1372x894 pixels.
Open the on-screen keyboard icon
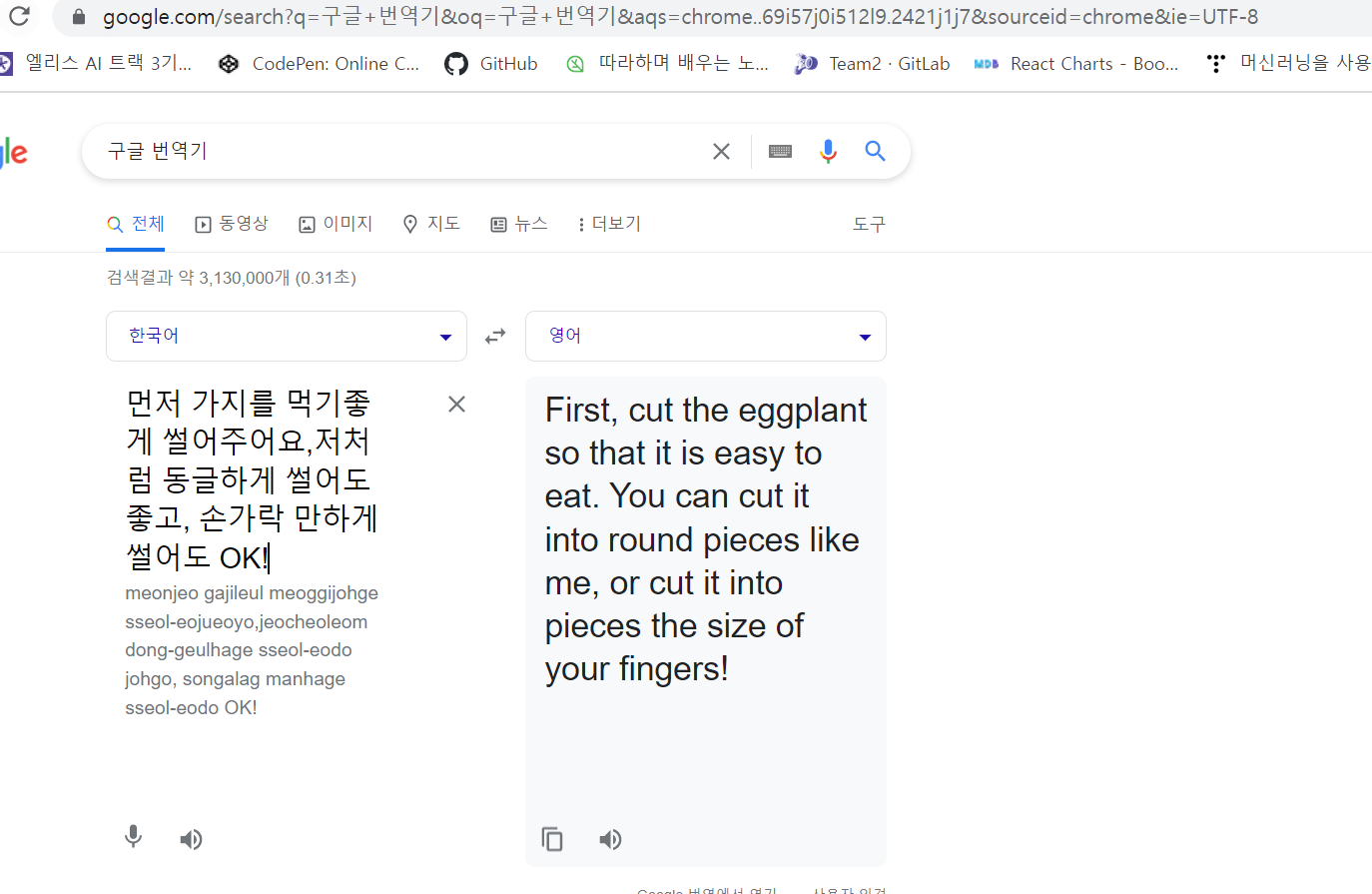[x=781, y=151]
